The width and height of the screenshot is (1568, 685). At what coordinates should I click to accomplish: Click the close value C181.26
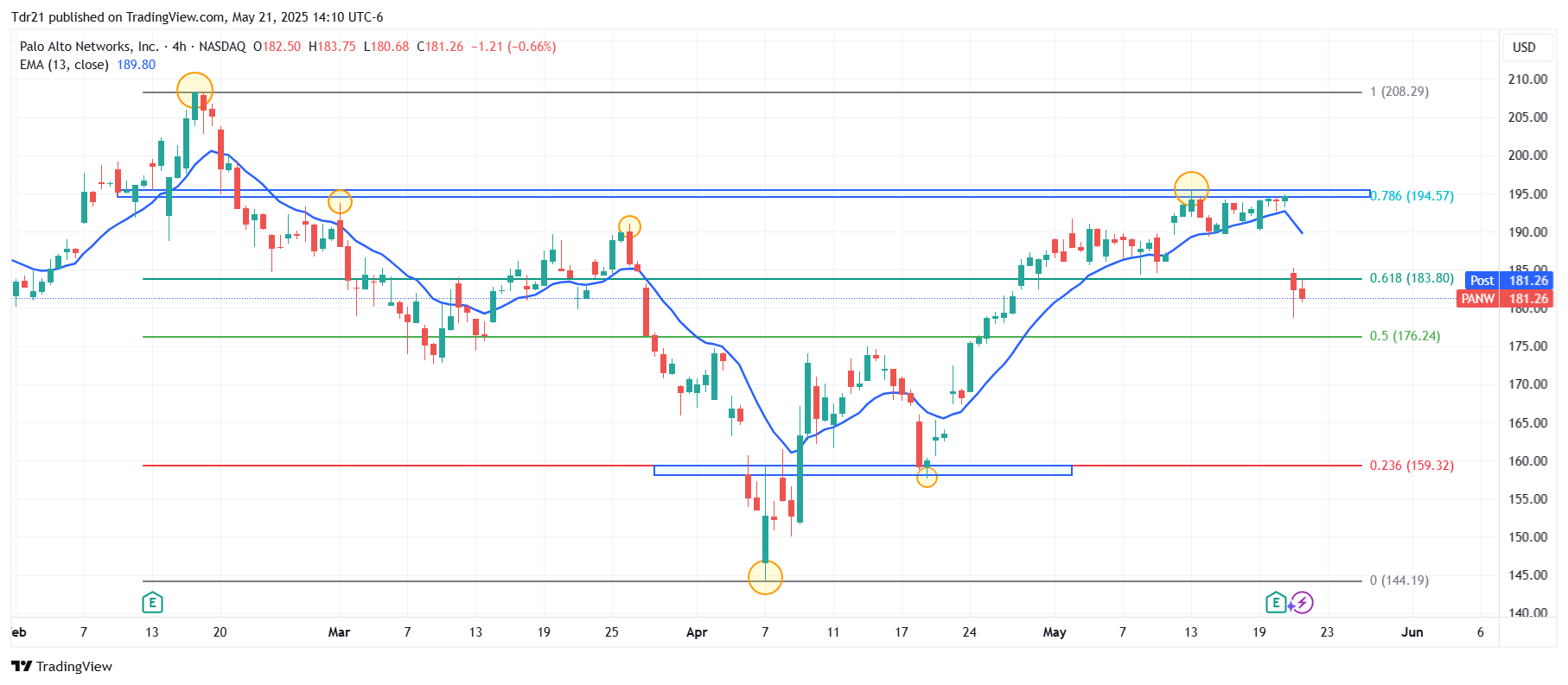click(440, 47)
